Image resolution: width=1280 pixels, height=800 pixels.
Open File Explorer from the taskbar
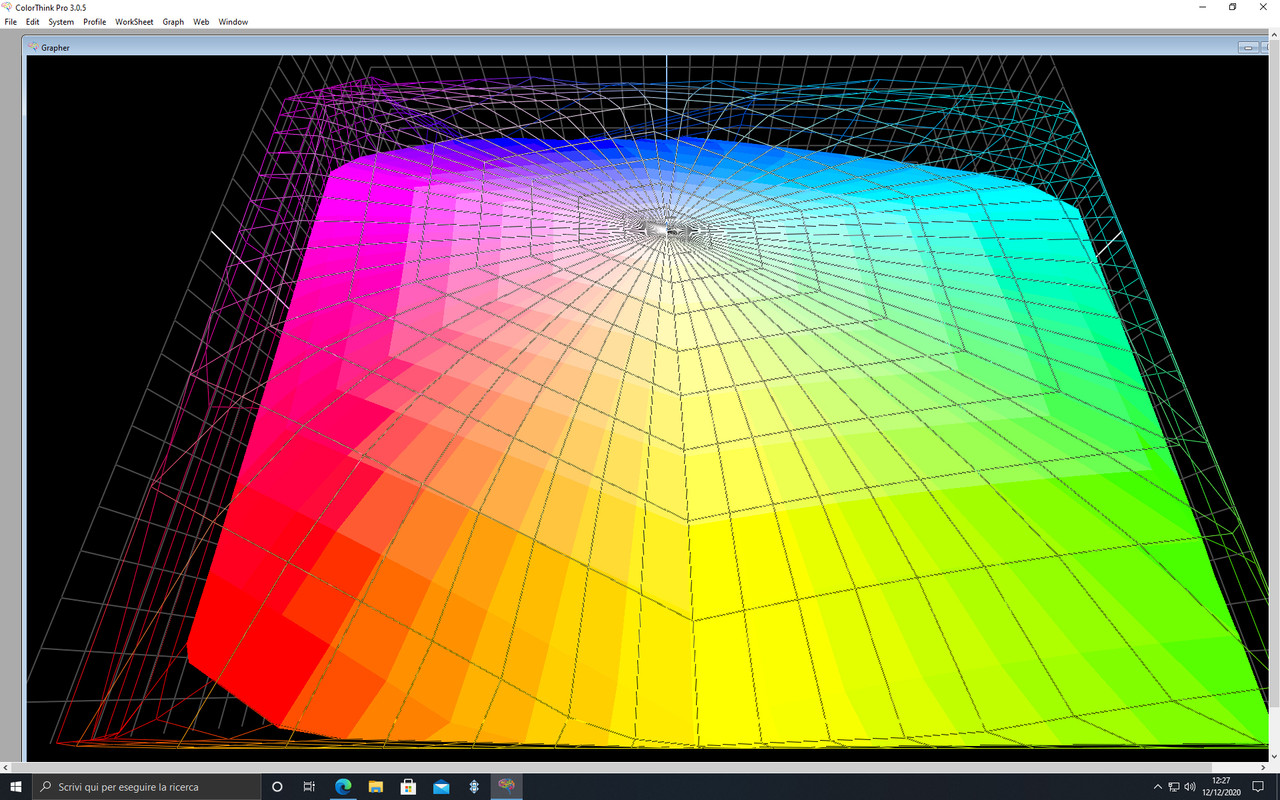[375, 786]
